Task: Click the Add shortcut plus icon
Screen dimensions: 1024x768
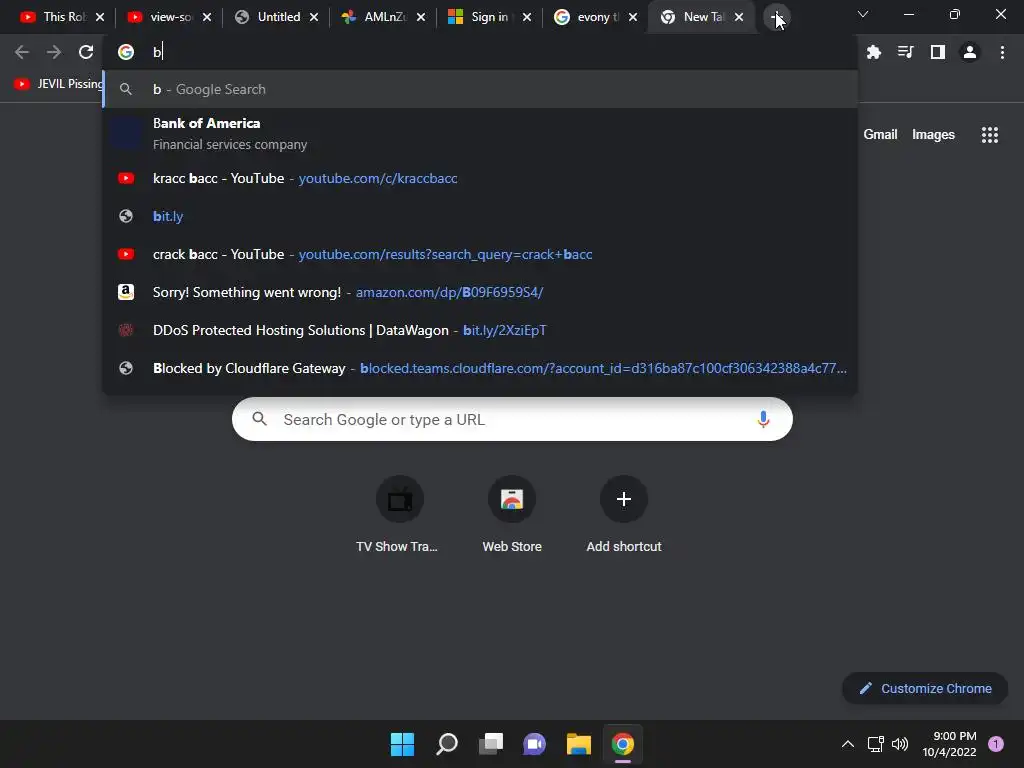Action: [624, 499]
